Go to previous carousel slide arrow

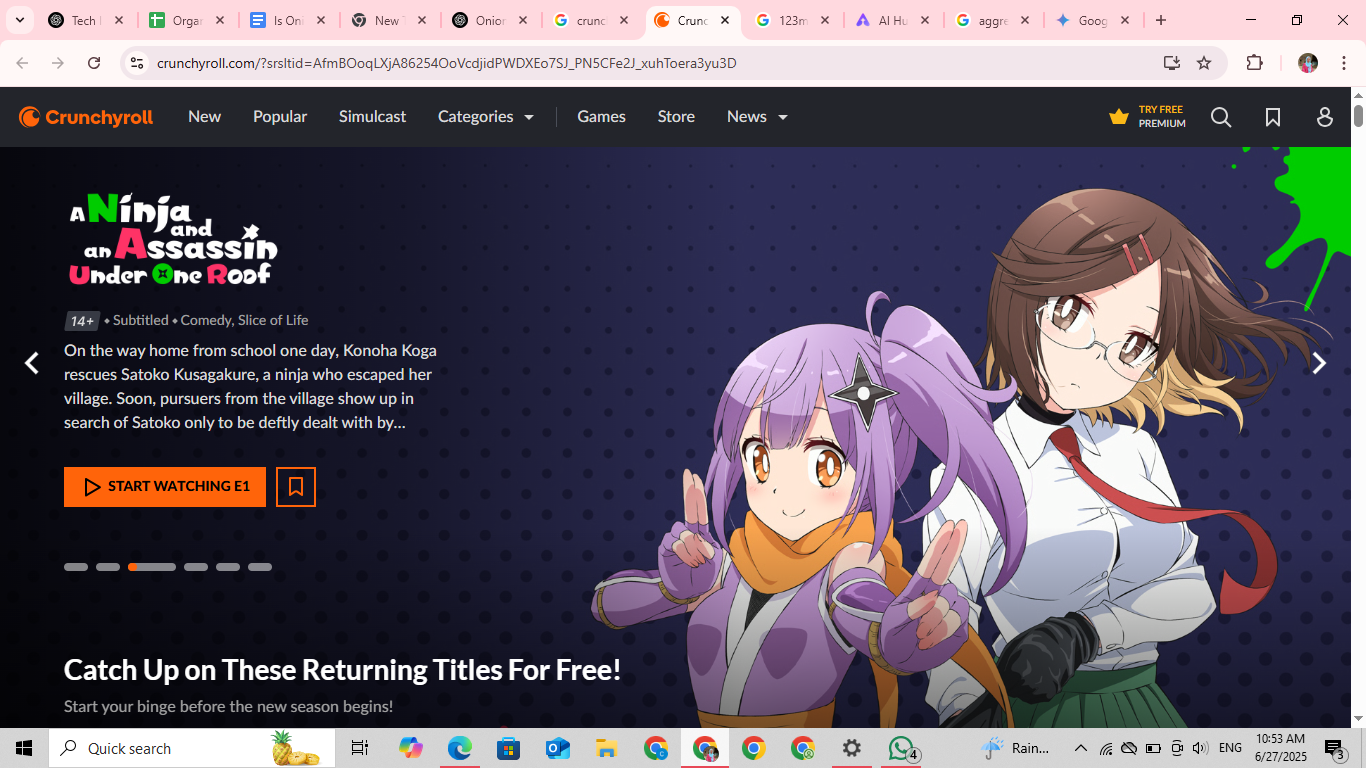point(32,363)
